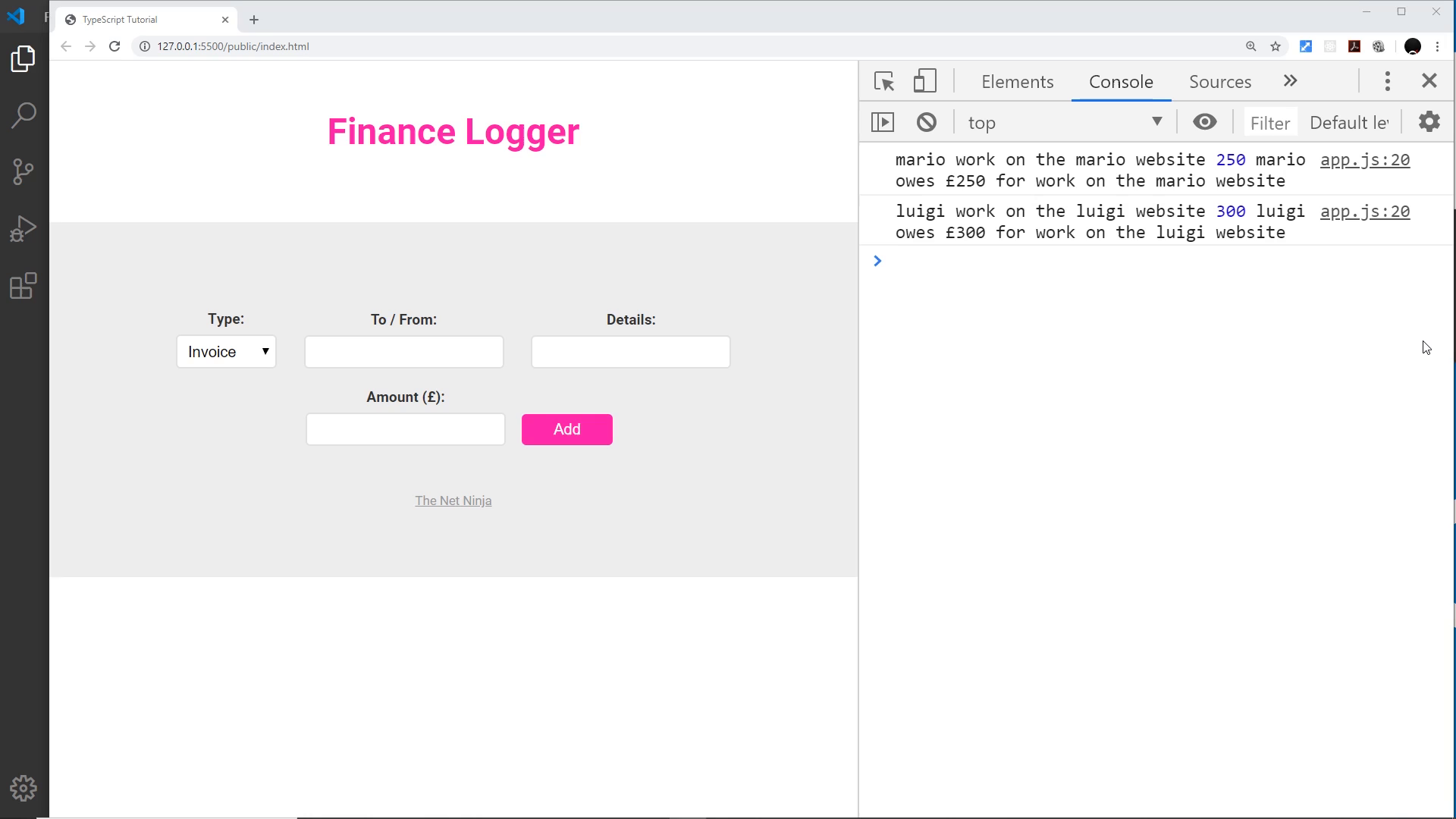Open app.js:20 link for mario log
Image resolution: width=1456 pixels, height=819 pixels.
[1365, 160]
